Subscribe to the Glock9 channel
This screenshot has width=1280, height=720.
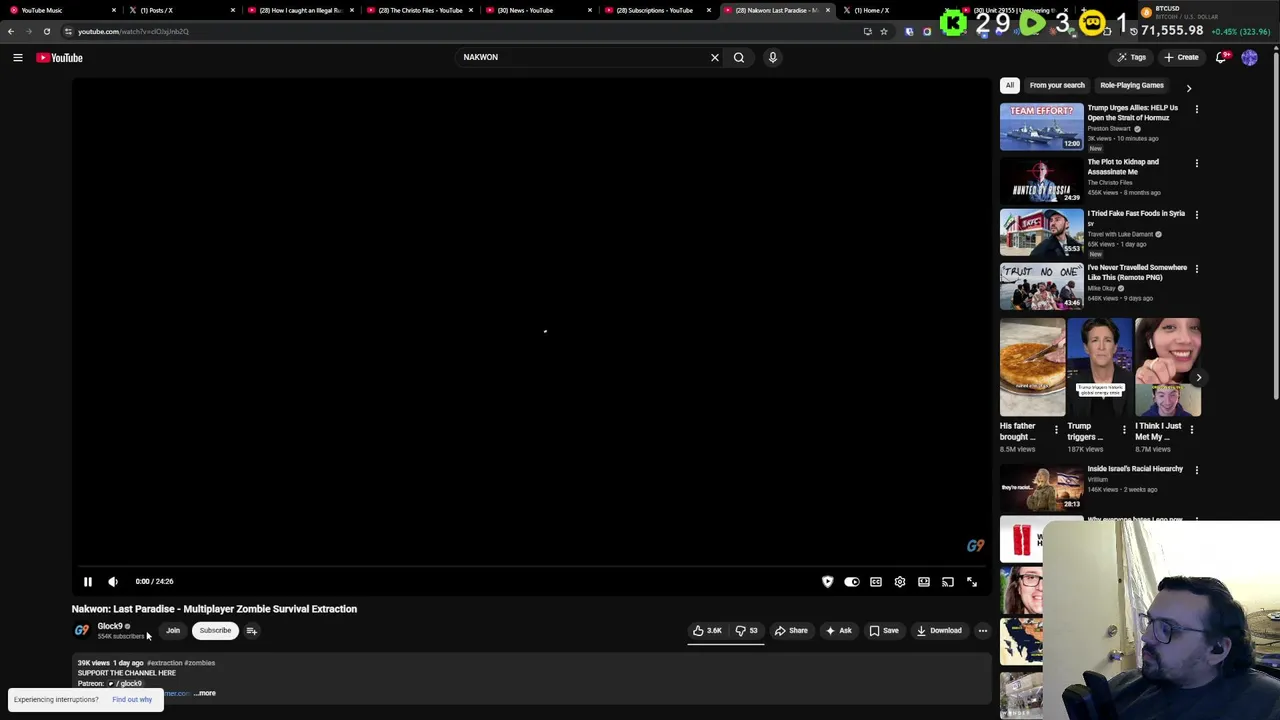[215, 630]
